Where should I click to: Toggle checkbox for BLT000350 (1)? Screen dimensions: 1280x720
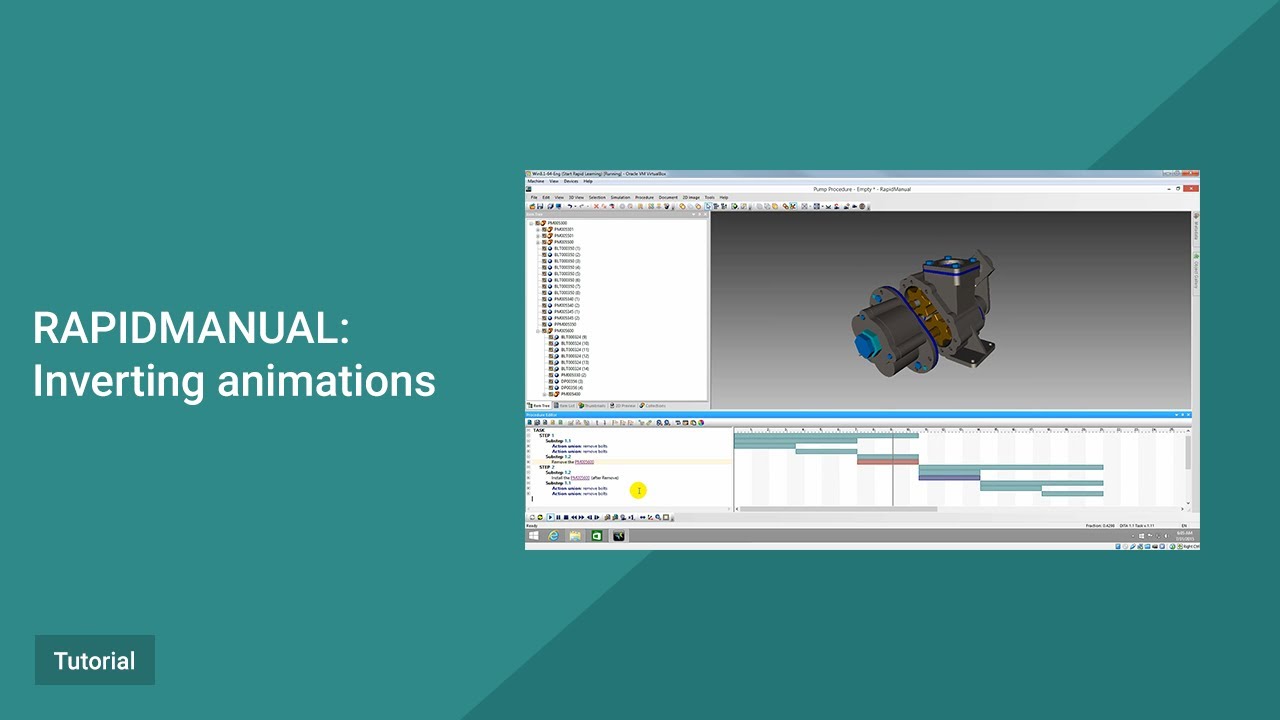(x=544, y=248)
